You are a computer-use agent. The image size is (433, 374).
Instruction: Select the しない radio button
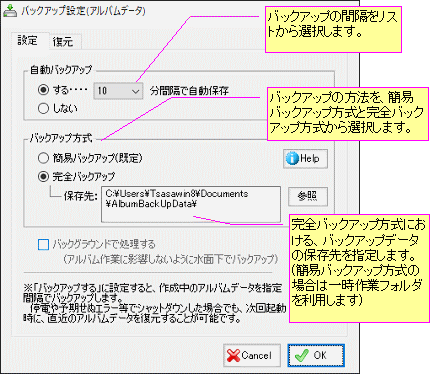43,108
